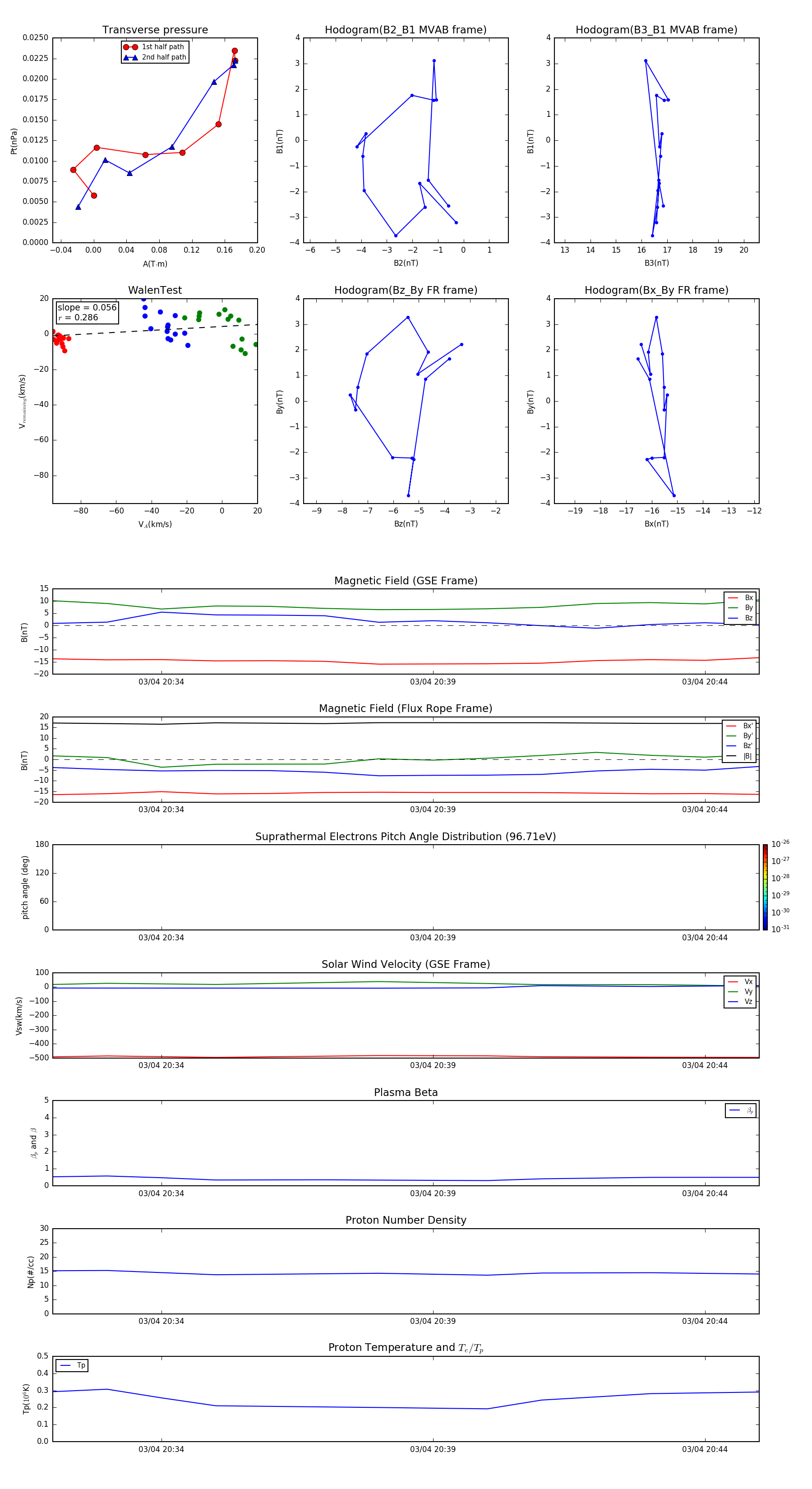This screenshot has height=1489, width=812.
Task: Click the empty pitch angle distribution plot area
Action: [x=406, y=887]
